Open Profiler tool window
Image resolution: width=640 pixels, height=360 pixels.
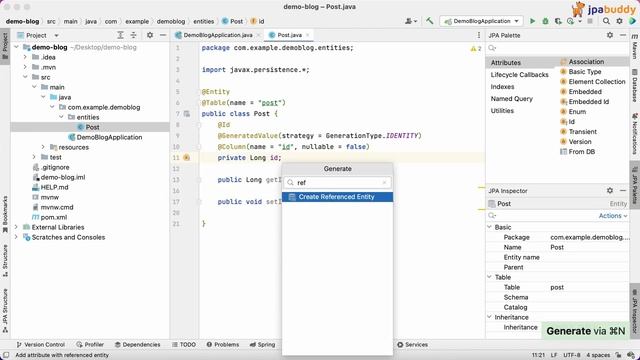pyautogui.click(x=90, y=344)
